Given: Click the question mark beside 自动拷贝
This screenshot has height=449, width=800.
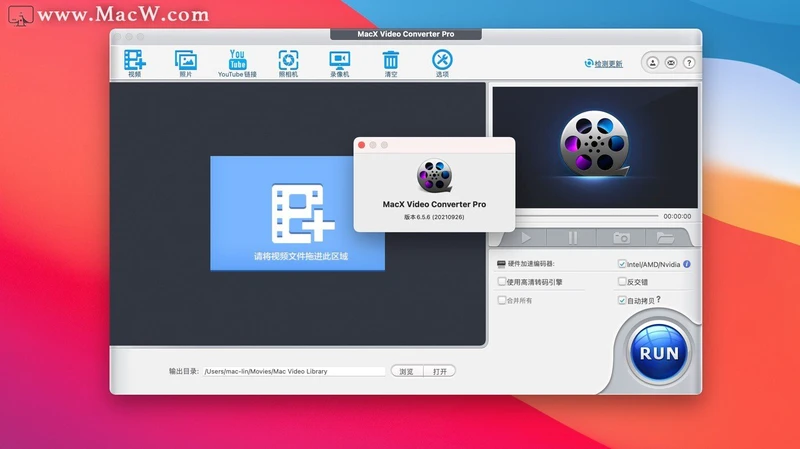Looking at the screenshot, I should tap(659, 300).
